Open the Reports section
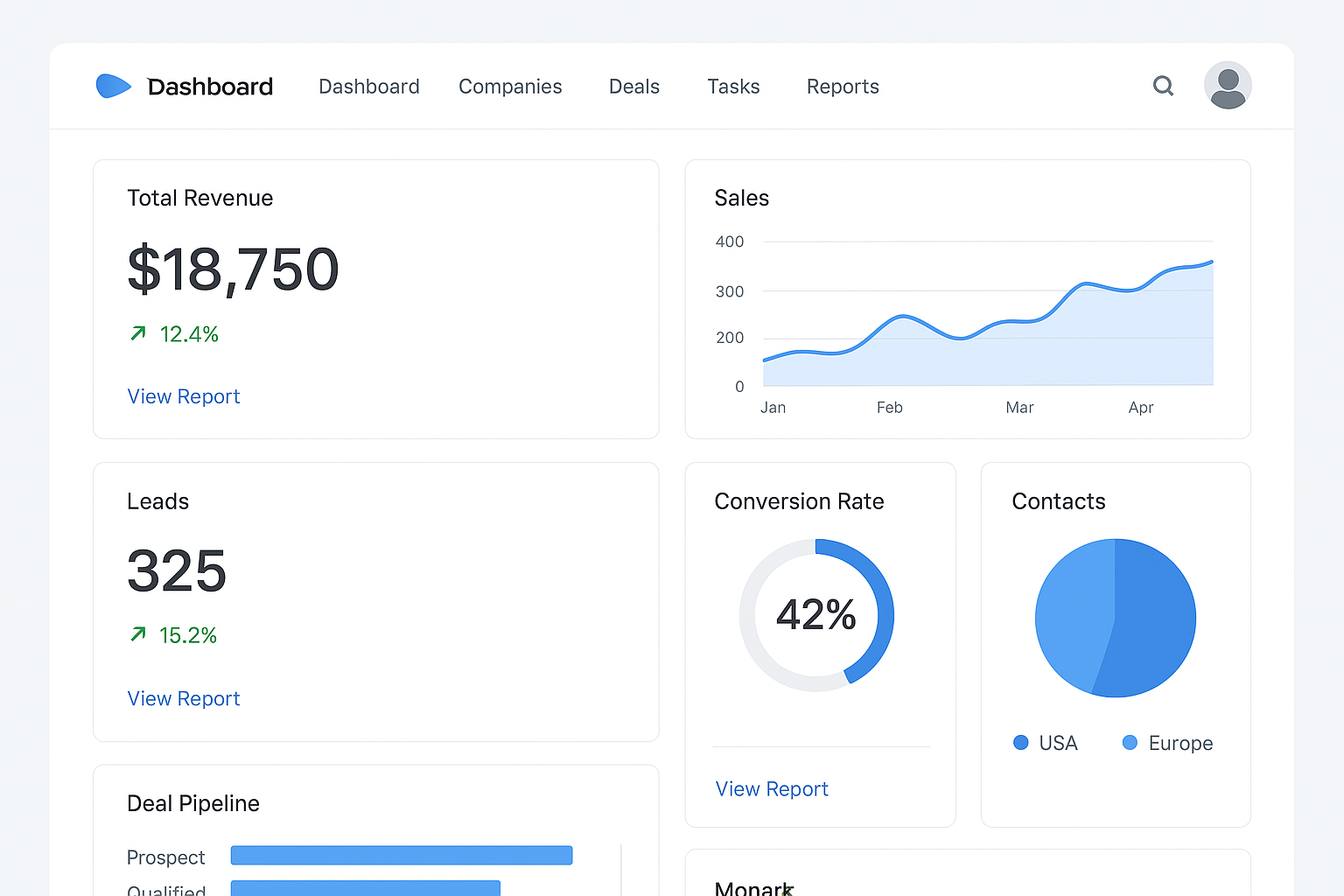Viewport: 1344px width, 896px height. [842, 87]
